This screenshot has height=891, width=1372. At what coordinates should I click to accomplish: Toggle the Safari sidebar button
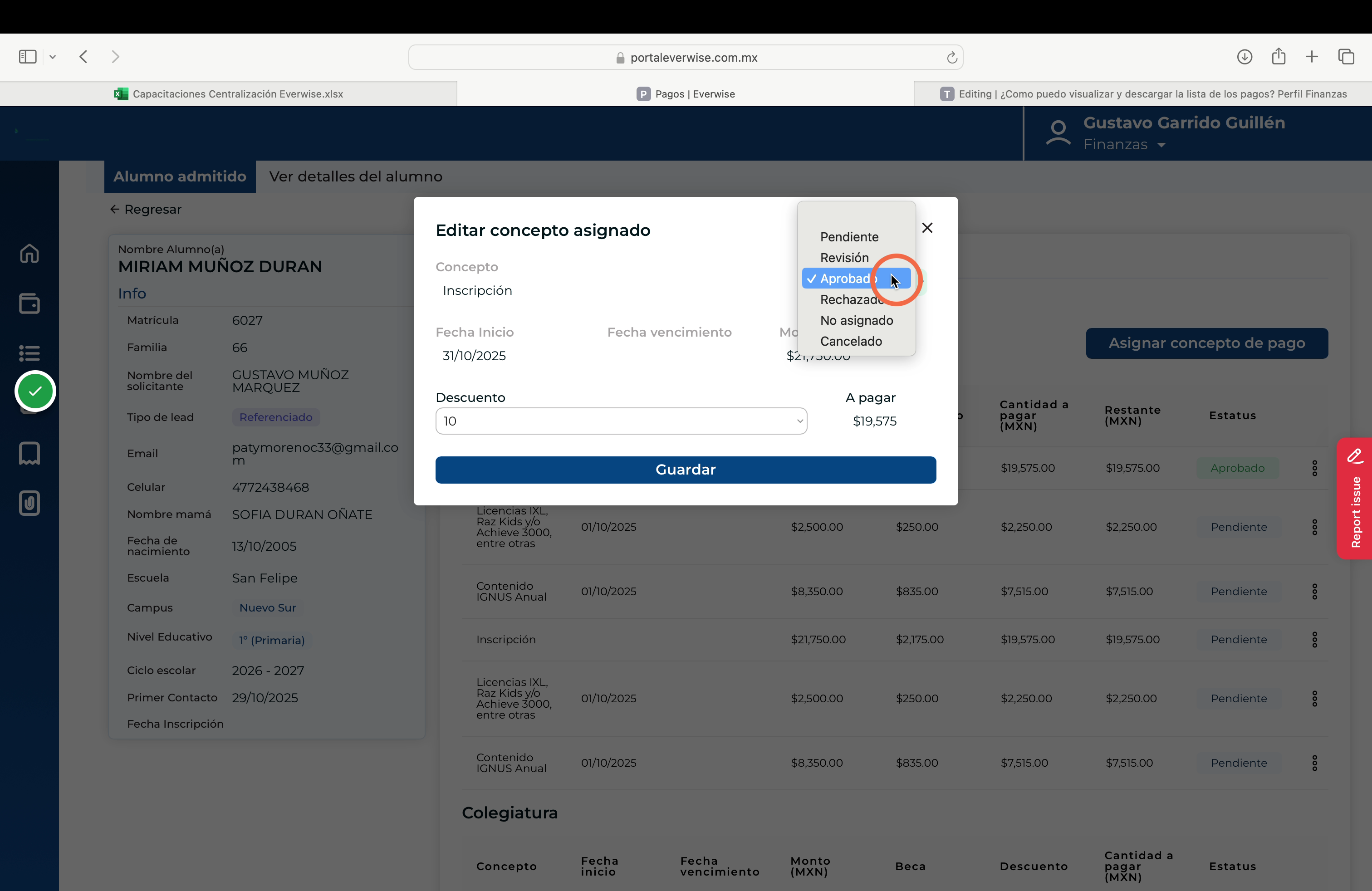[x=28, y=56]
